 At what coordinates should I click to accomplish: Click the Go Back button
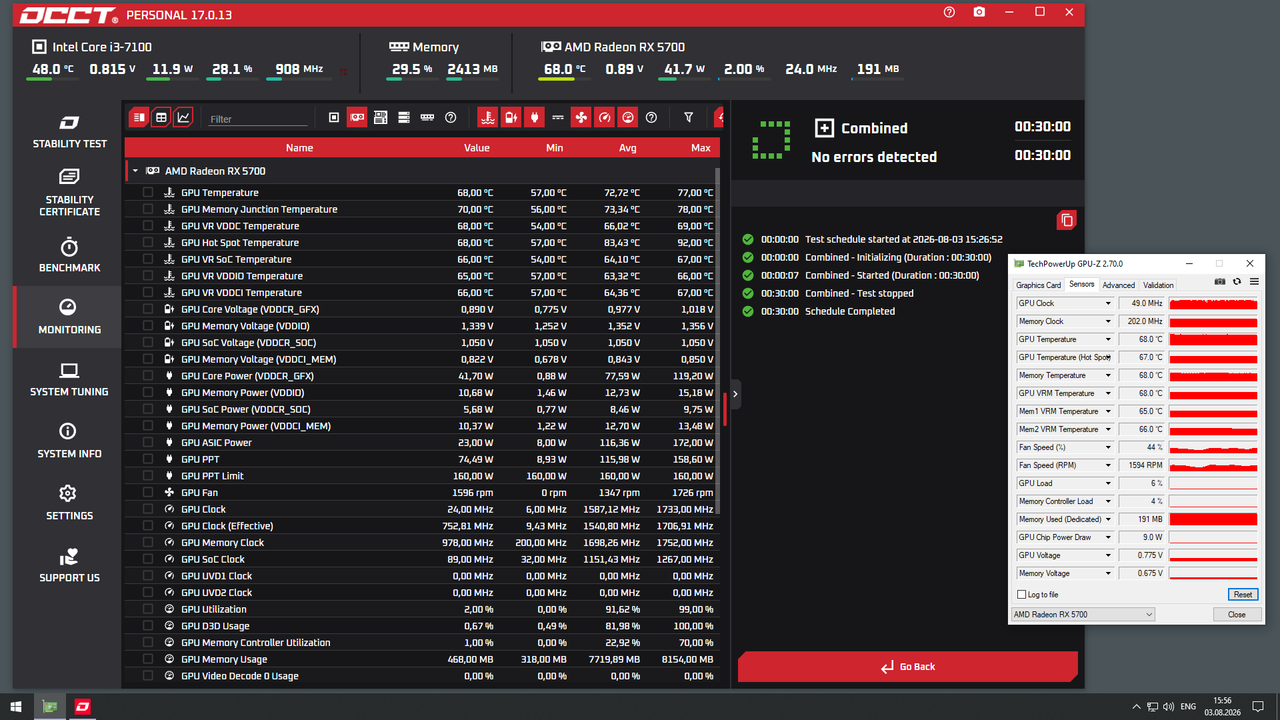click(908, 667)
